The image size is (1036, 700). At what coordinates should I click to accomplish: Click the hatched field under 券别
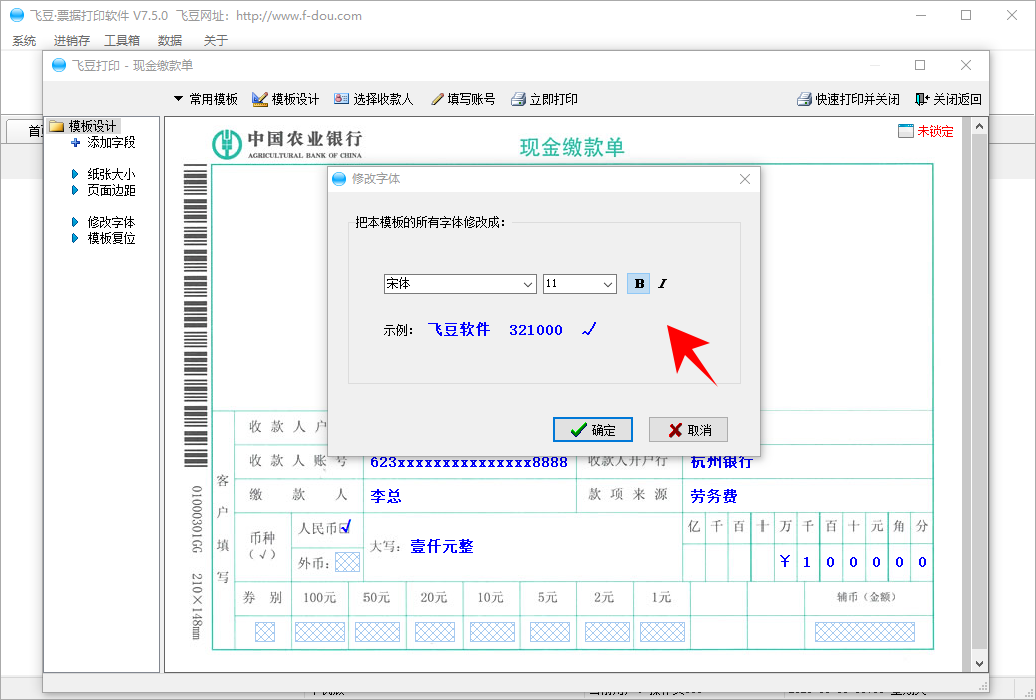tap(265, 632)
